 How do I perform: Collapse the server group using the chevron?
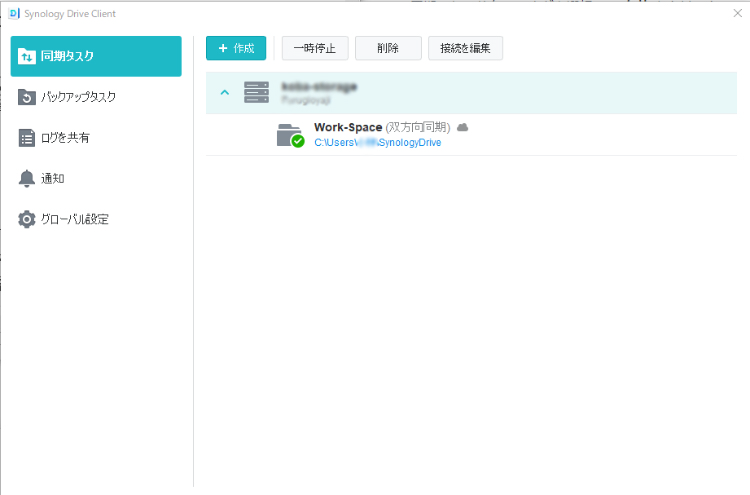pos(225,93)
